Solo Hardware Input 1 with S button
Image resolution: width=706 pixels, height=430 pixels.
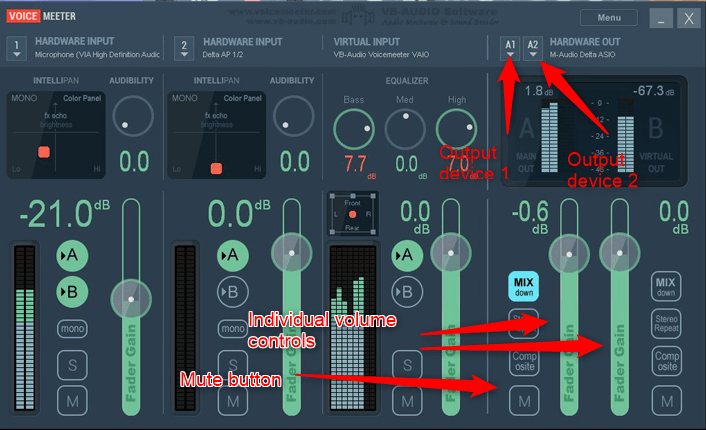[x=72, y=365]
